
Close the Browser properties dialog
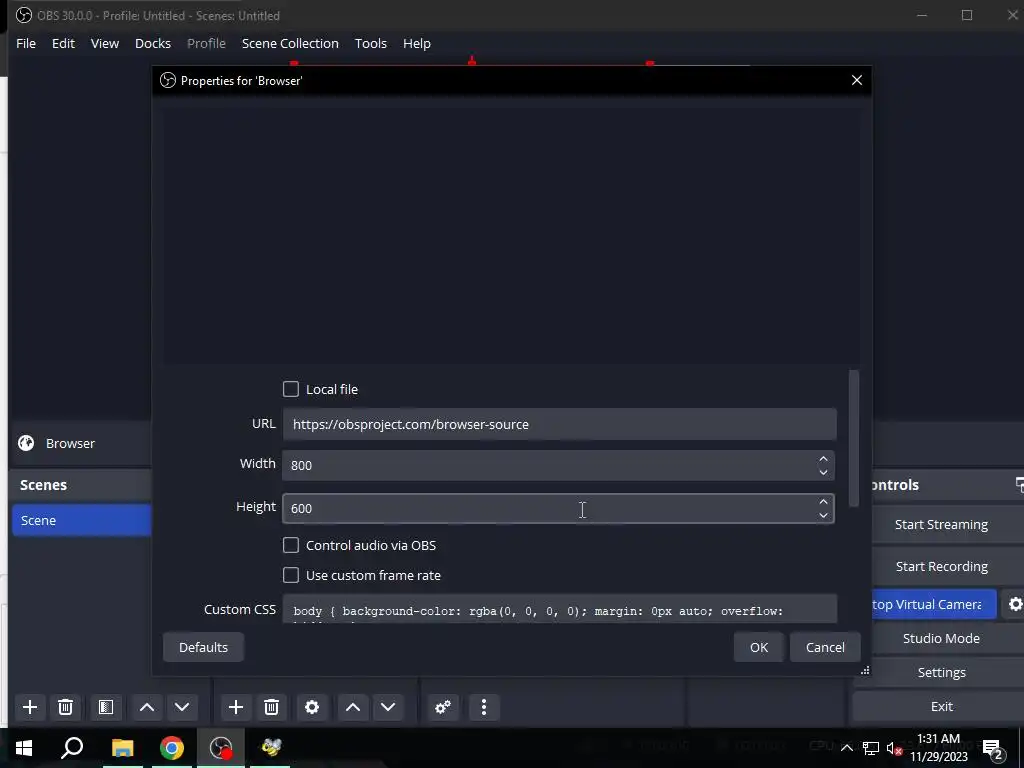click(x=856, y=80)
